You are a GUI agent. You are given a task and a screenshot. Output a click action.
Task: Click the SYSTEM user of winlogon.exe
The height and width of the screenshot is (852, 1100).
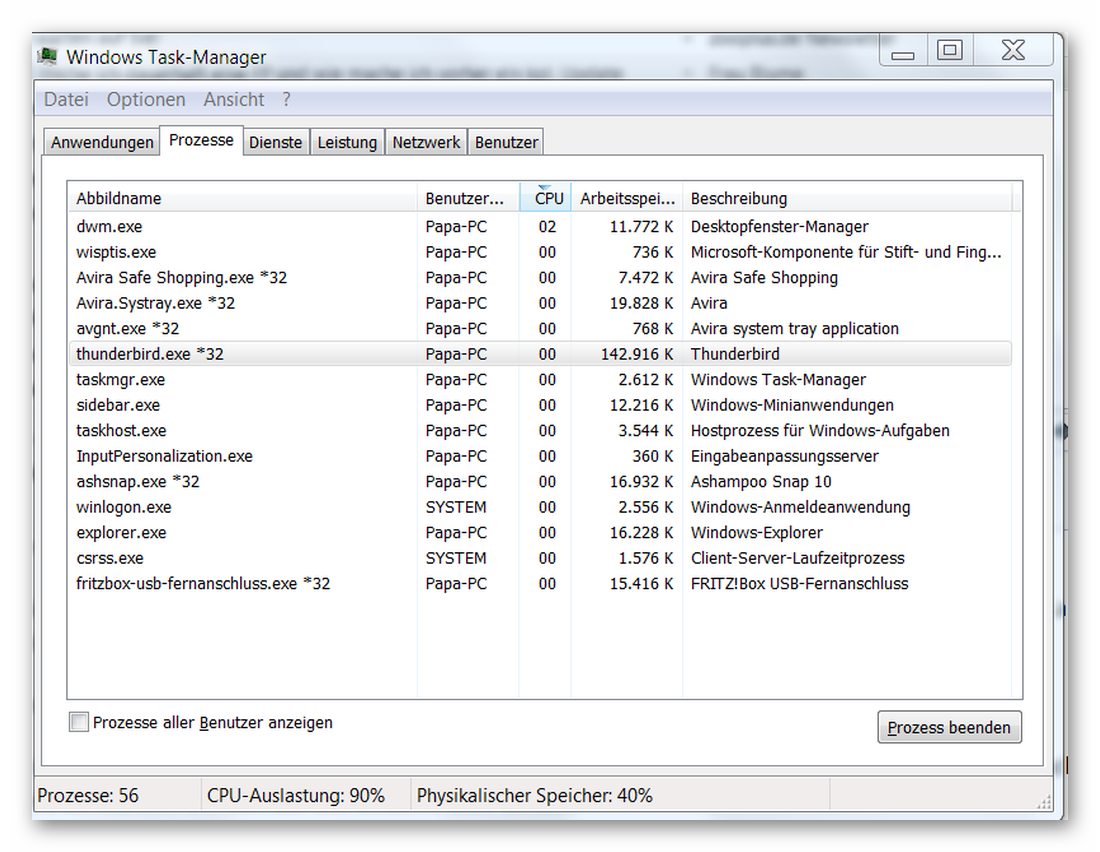456,507
